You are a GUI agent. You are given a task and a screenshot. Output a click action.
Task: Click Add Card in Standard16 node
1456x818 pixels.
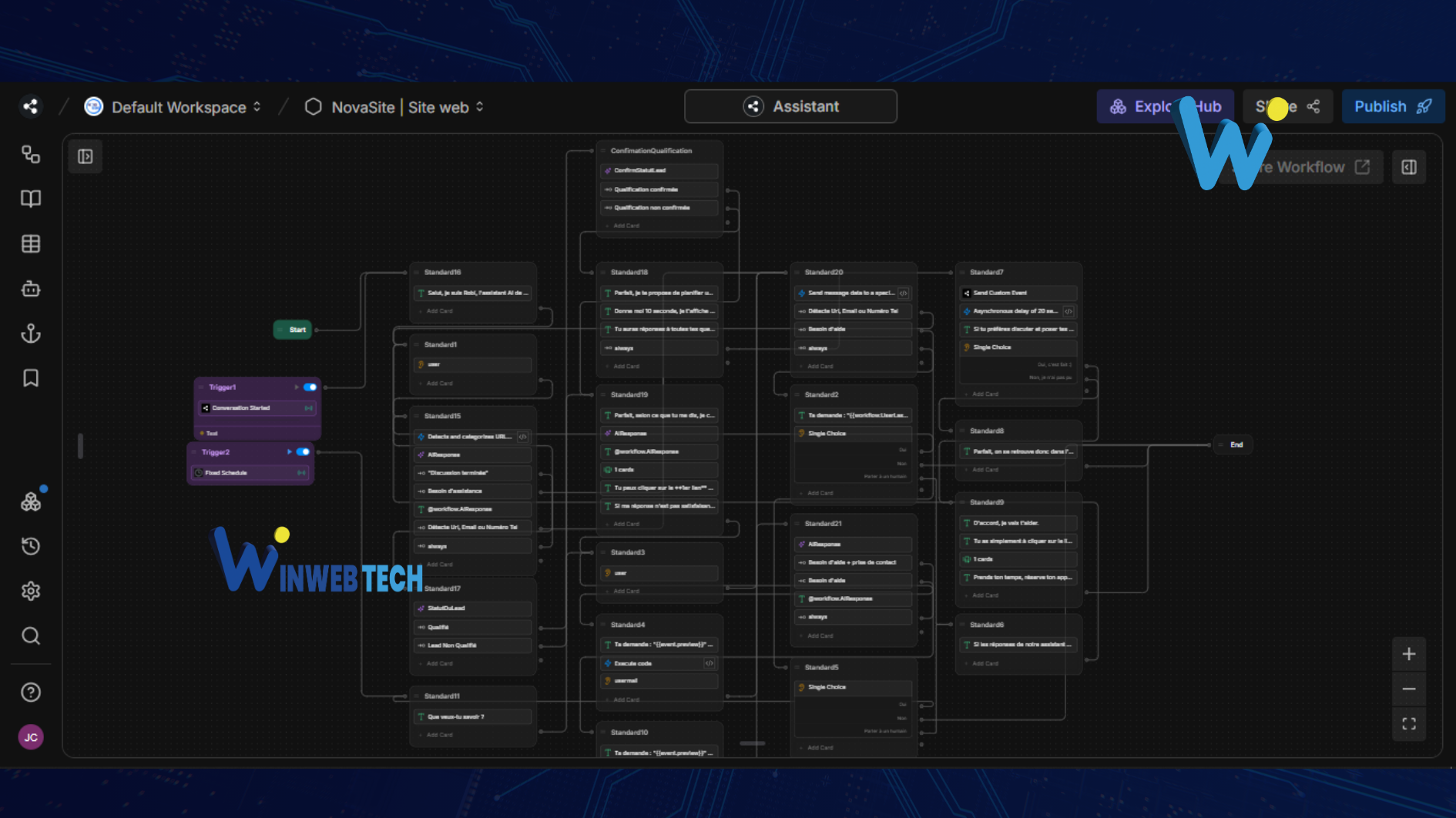pos(440,311)
